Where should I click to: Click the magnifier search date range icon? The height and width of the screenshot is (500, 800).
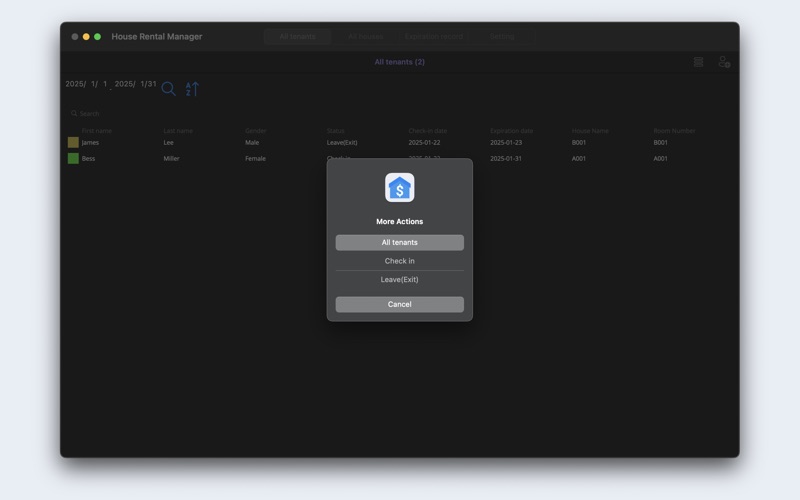[168, 89]
